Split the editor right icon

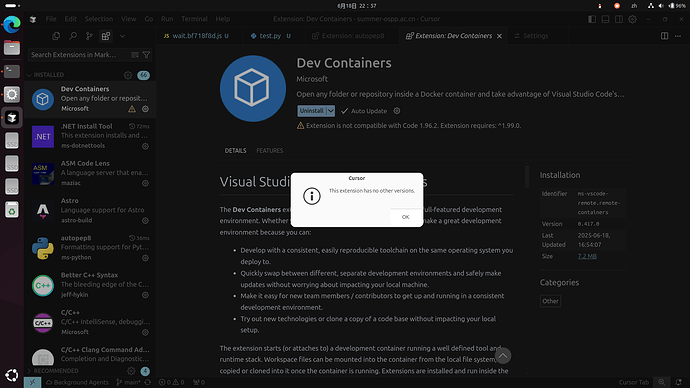tap(664, 36)
